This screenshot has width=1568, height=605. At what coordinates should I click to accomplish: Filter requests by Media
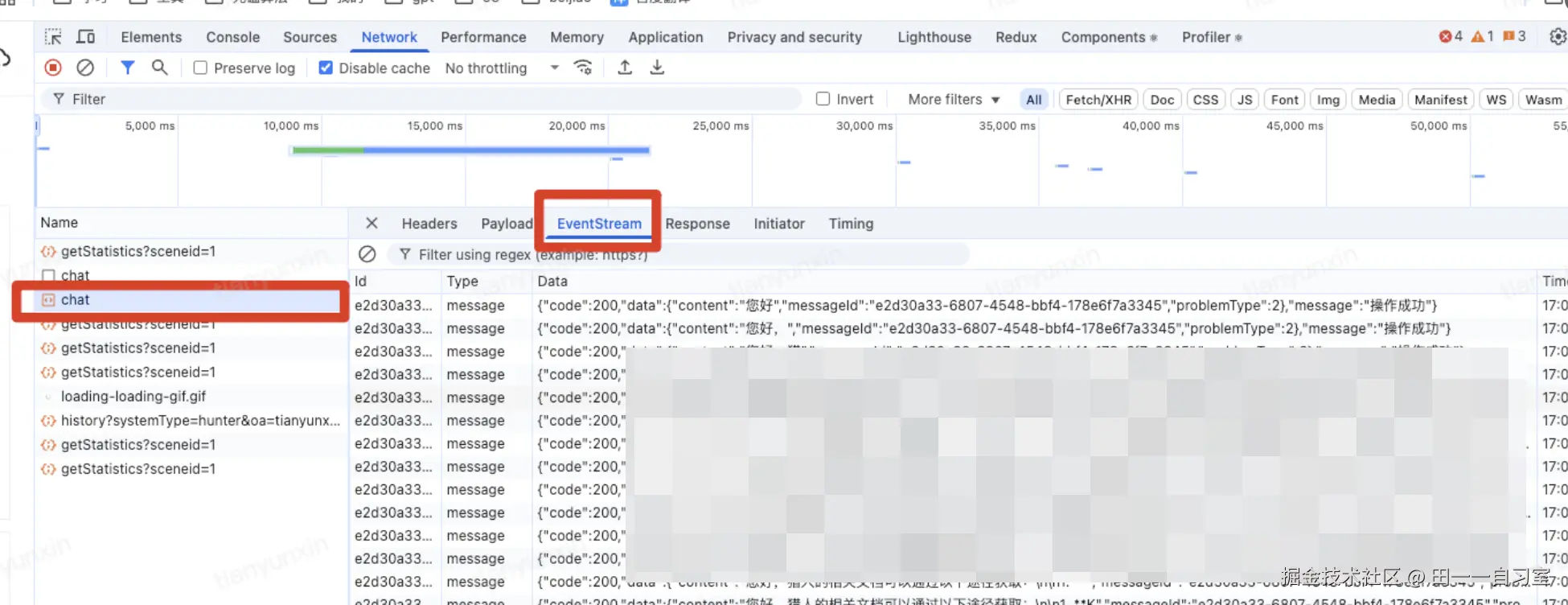tap(1377, 100)
